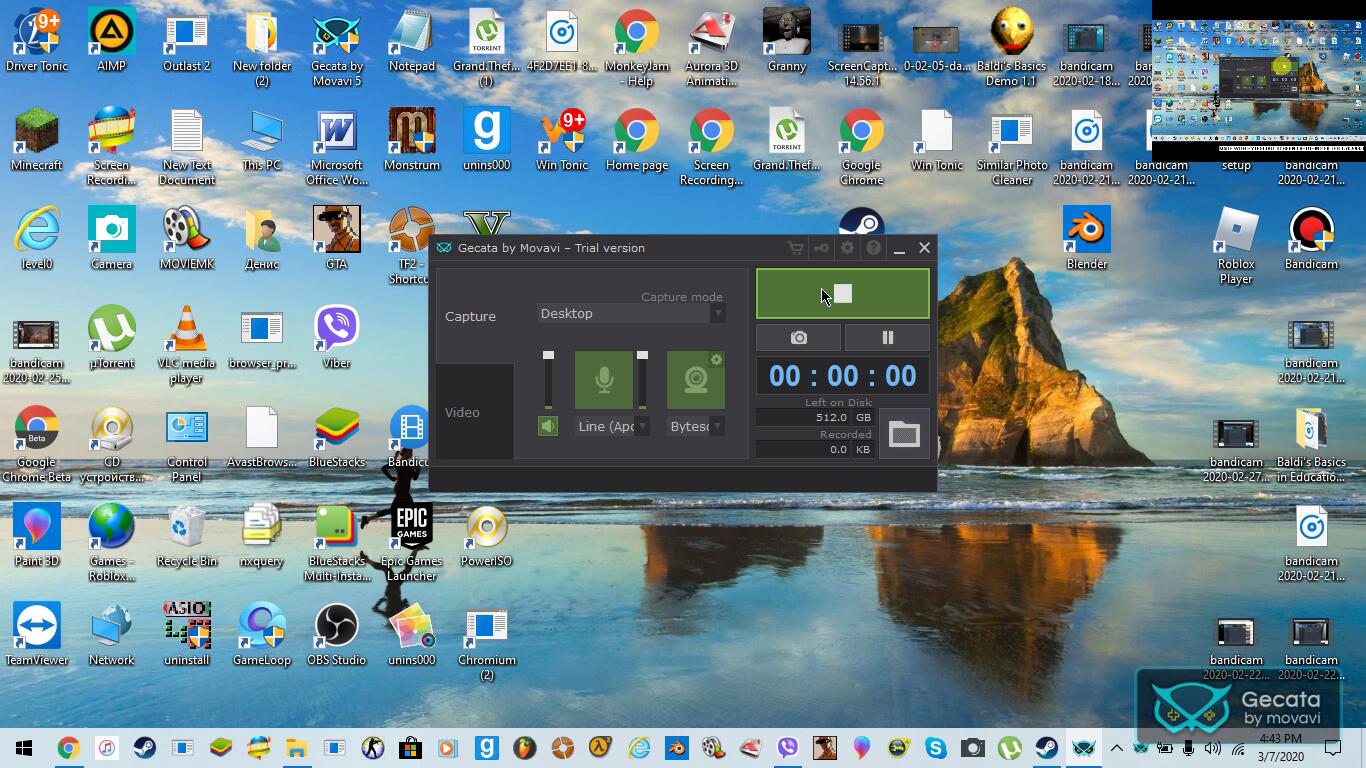Image resolution: width=1366 pixels, height=768 pixels.
Task: Open the Line microphone device dropdown
Action: click(x=642, y=427)
